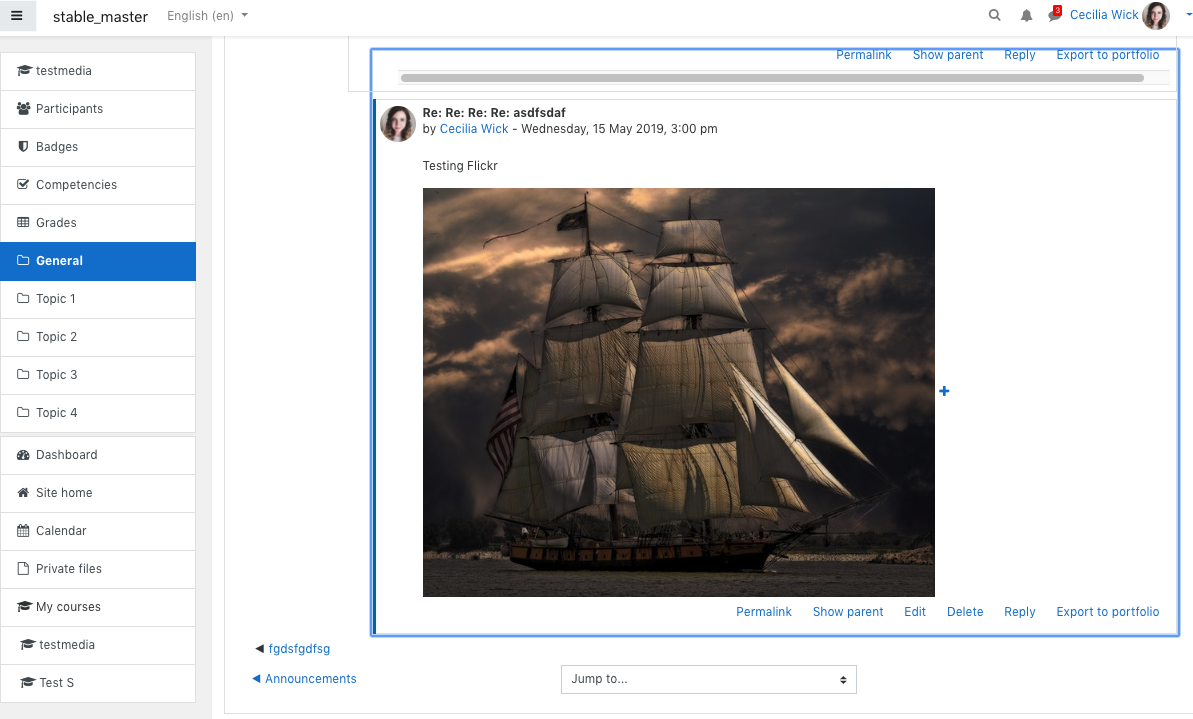Viewport: 1193px width, 719px height.
Task: Click the Grades table icon
Action: pos(24,223)
